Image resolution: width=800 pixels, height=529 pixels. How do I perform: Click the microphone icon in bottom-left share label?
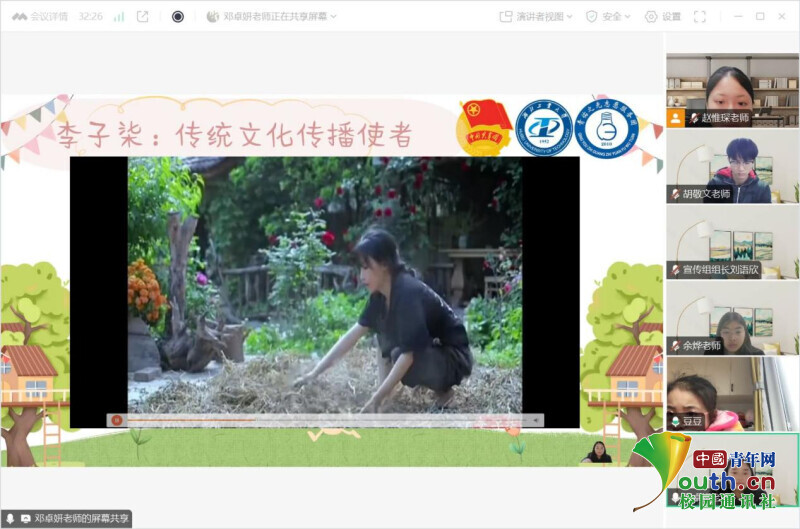tap(10, 519)
